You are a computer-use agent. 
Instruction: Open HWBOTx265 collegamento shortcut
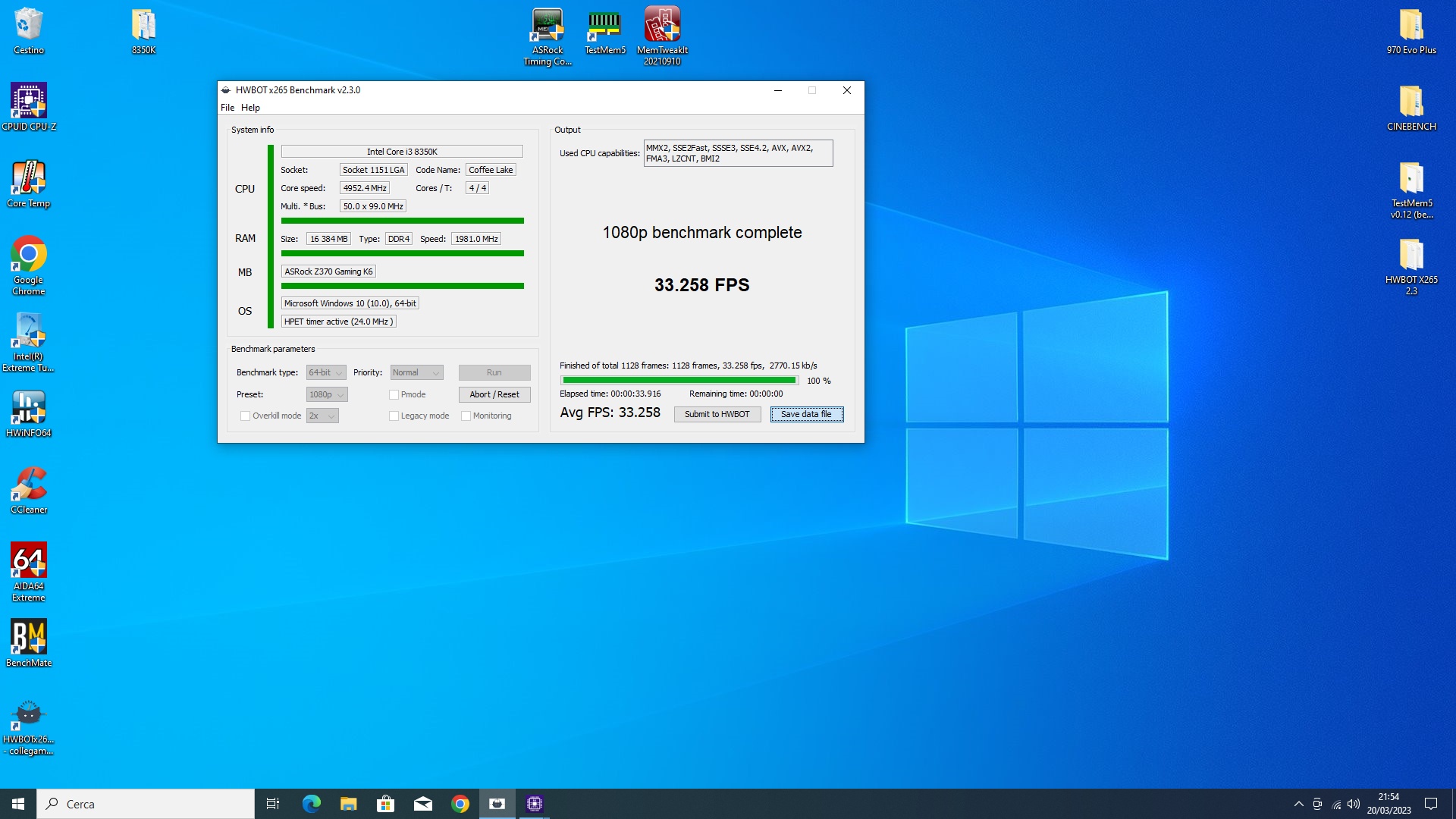coord(28,726)
